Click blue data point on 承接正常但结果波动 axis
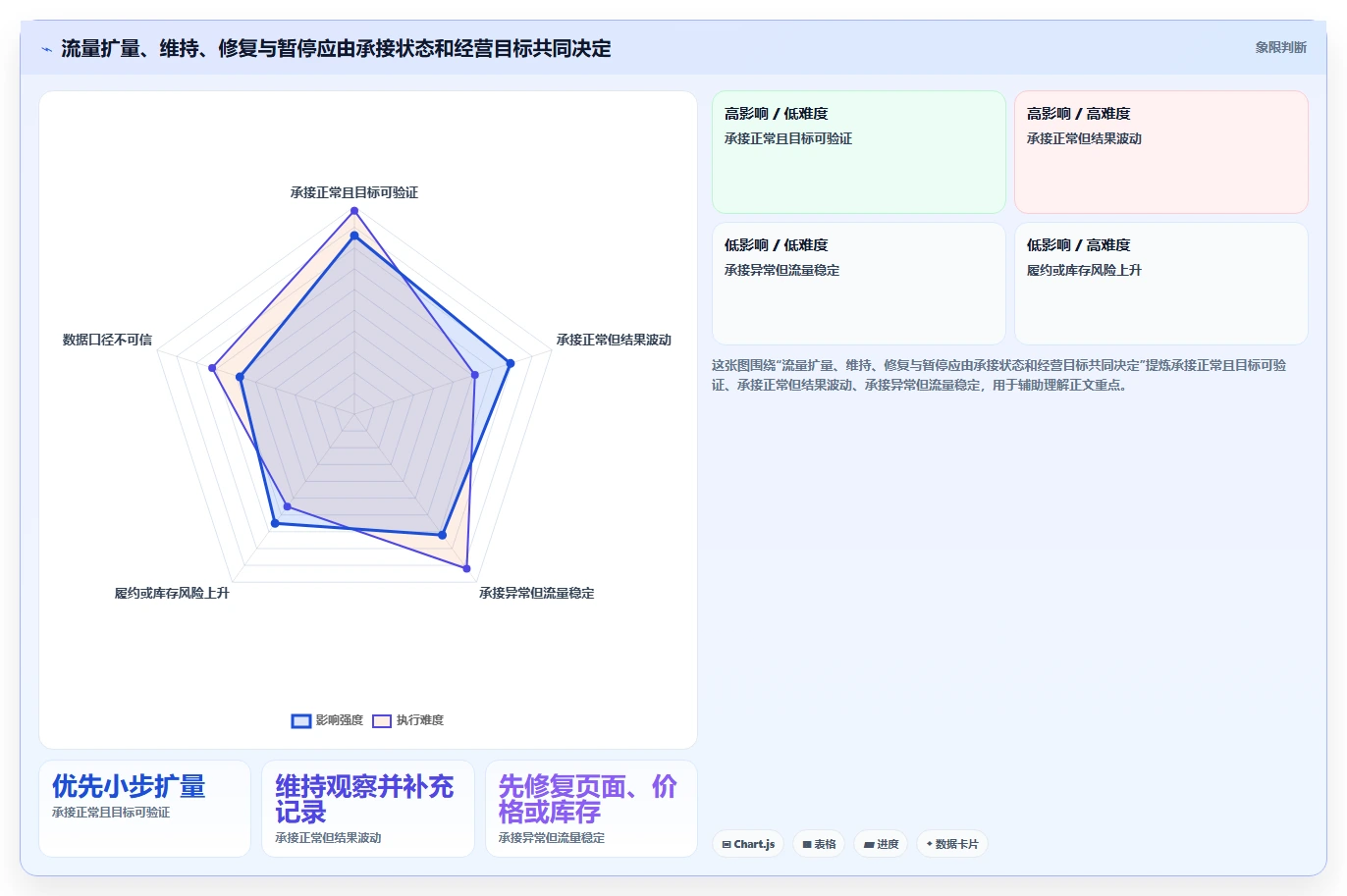This screenshot has height=896, width=1347. pos(510,364)
